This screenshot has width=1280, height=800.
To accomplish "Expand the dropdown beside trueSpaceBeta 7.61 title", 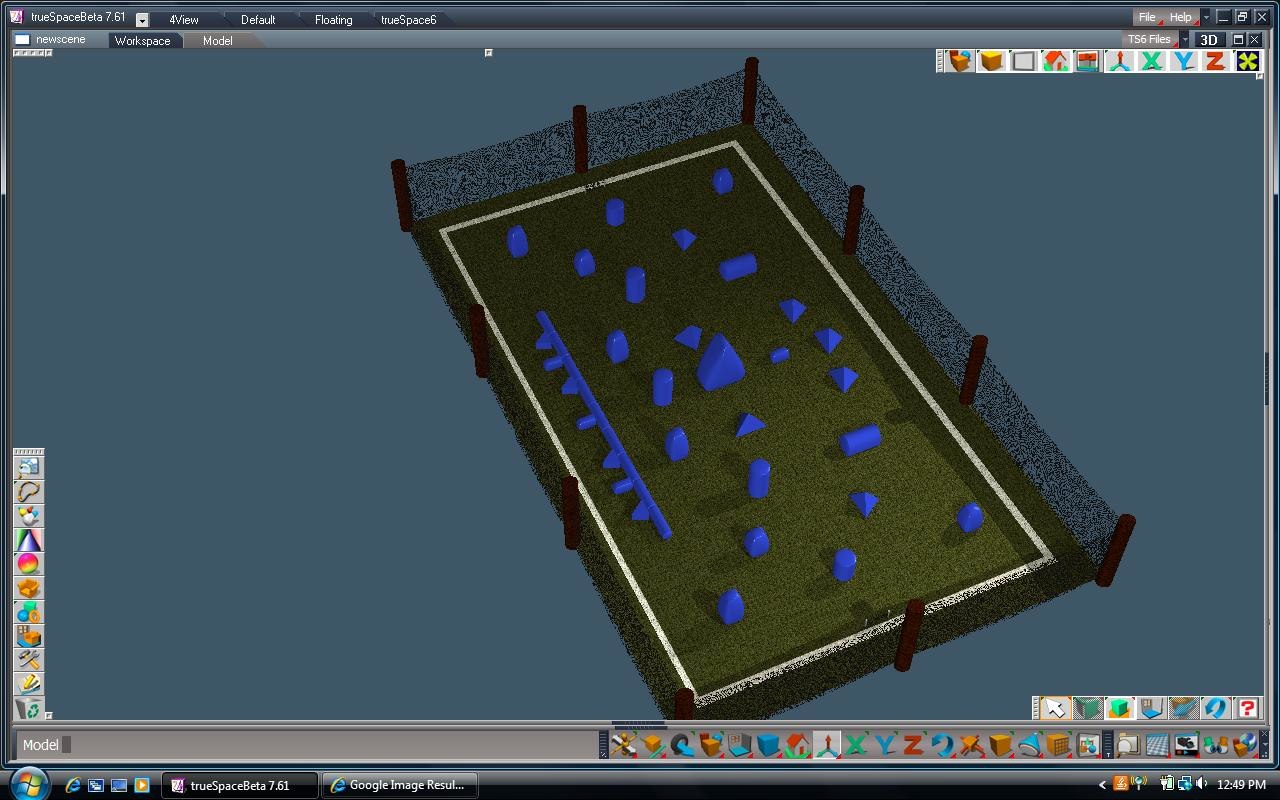I will tap(141, 18).
